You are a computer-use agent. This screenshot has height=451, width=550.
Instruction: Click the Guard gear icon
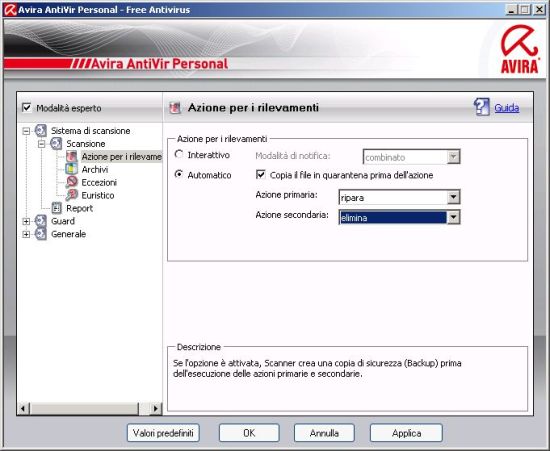click(x=41, y=221)
